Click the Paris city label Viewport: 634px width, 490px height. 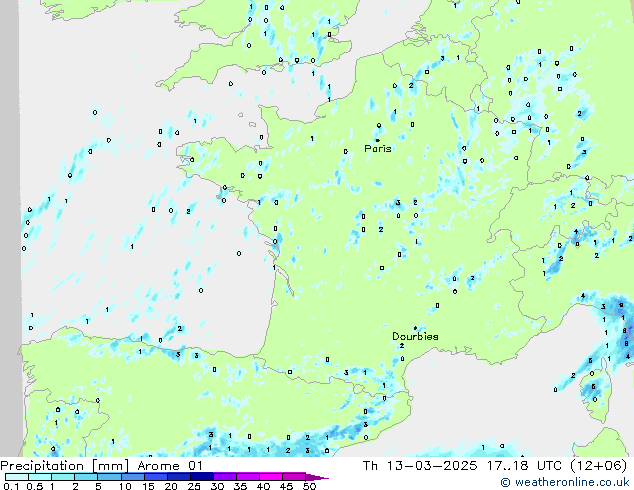pos(378,149)
